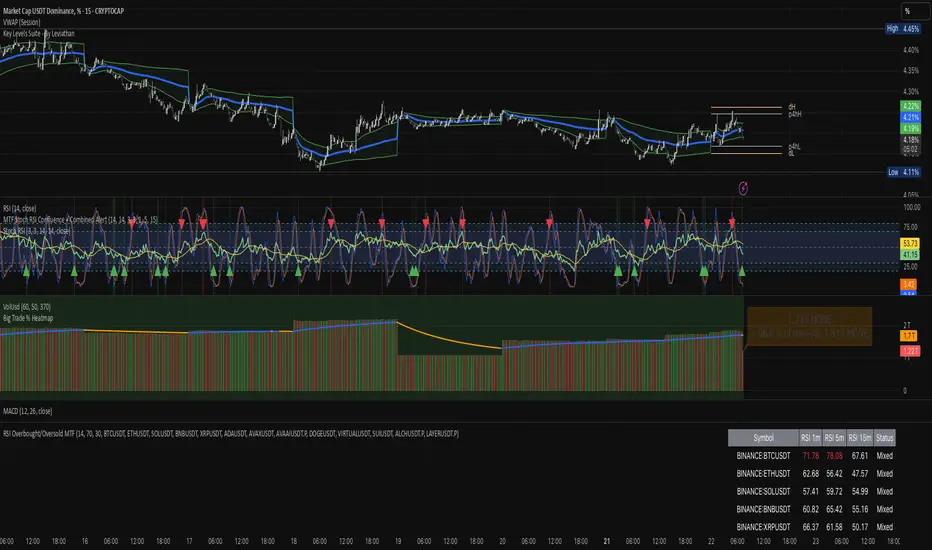Screen dimensions: 932x550
Task: Click the yellow 53.73 RSI value label
Action: (x=910, y=243)
